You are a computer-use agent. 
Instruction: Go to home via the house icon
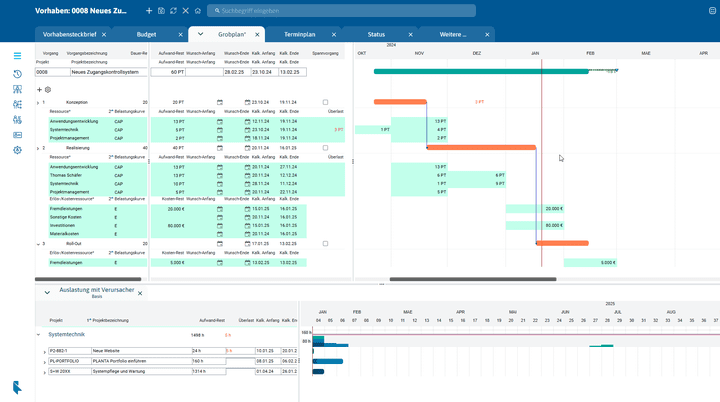pos(199,10)
